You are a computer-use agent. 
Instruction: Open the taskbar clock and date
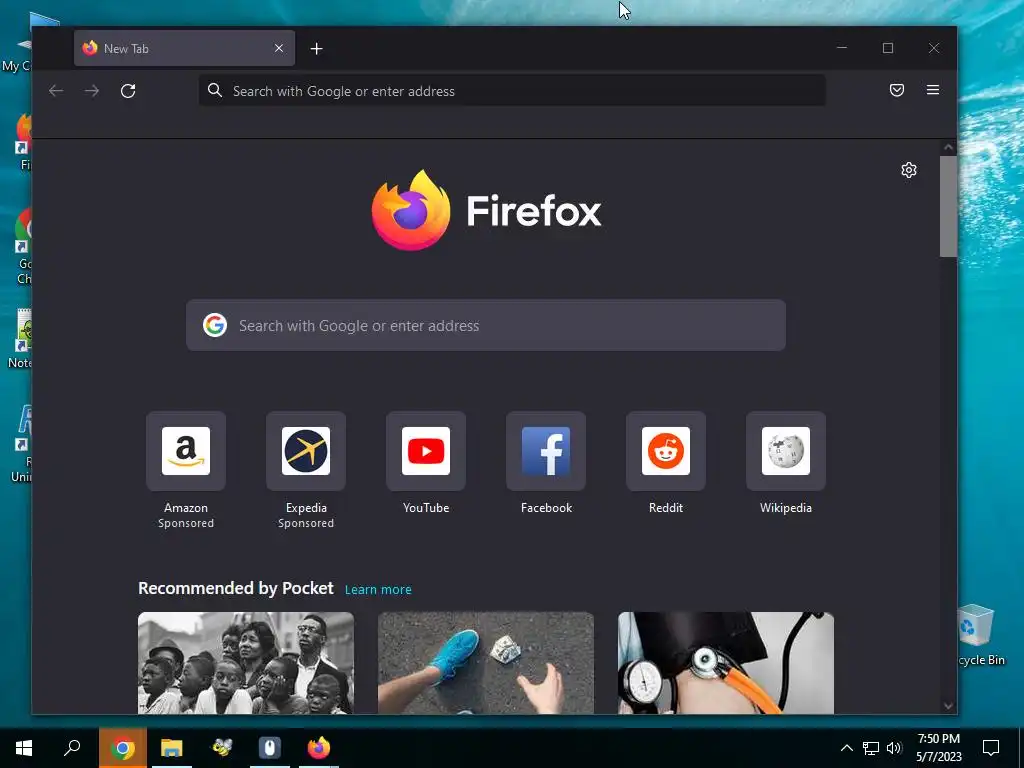point(938,748)
